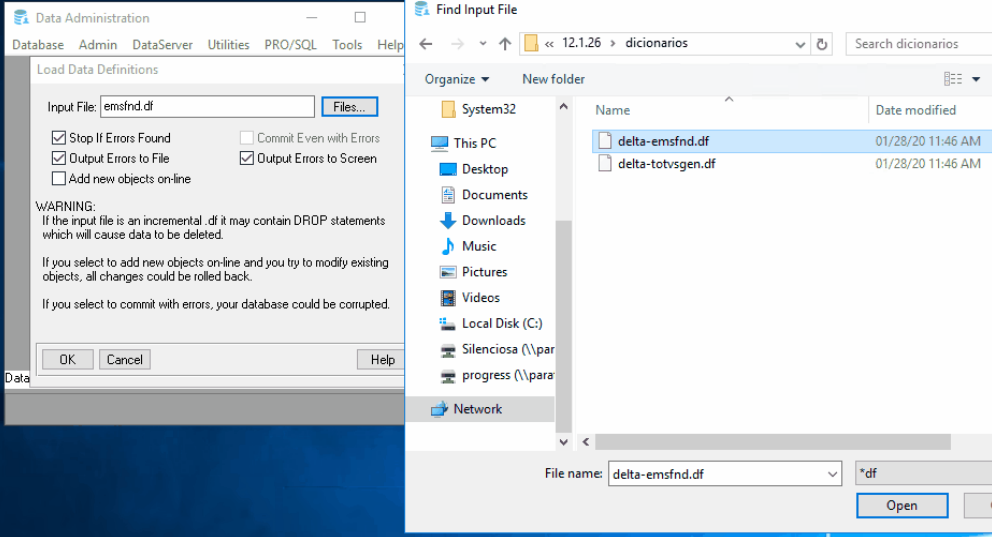Enable Add new objects on-line checkbox

click(x=59, y=179)
